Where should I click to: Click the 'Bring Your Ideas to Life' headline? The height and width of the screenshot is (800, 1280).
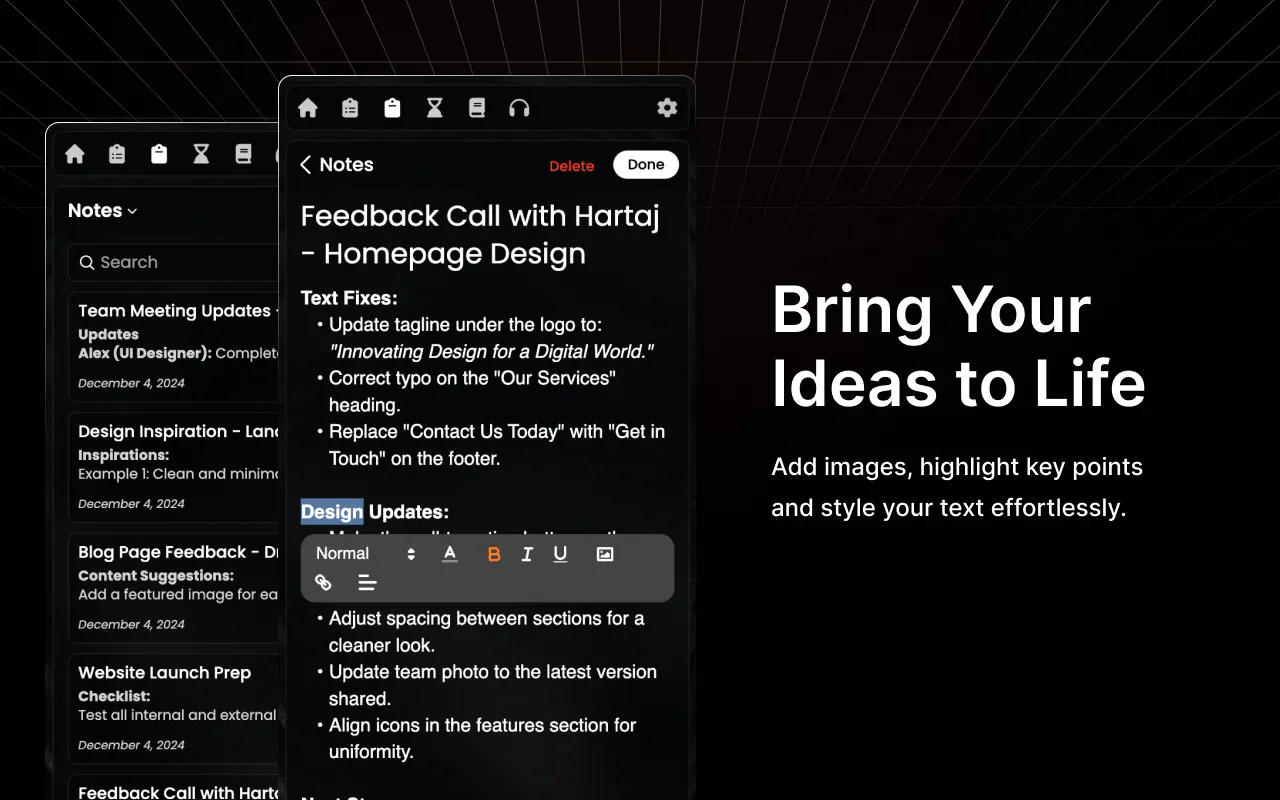(x=958, y=347)
